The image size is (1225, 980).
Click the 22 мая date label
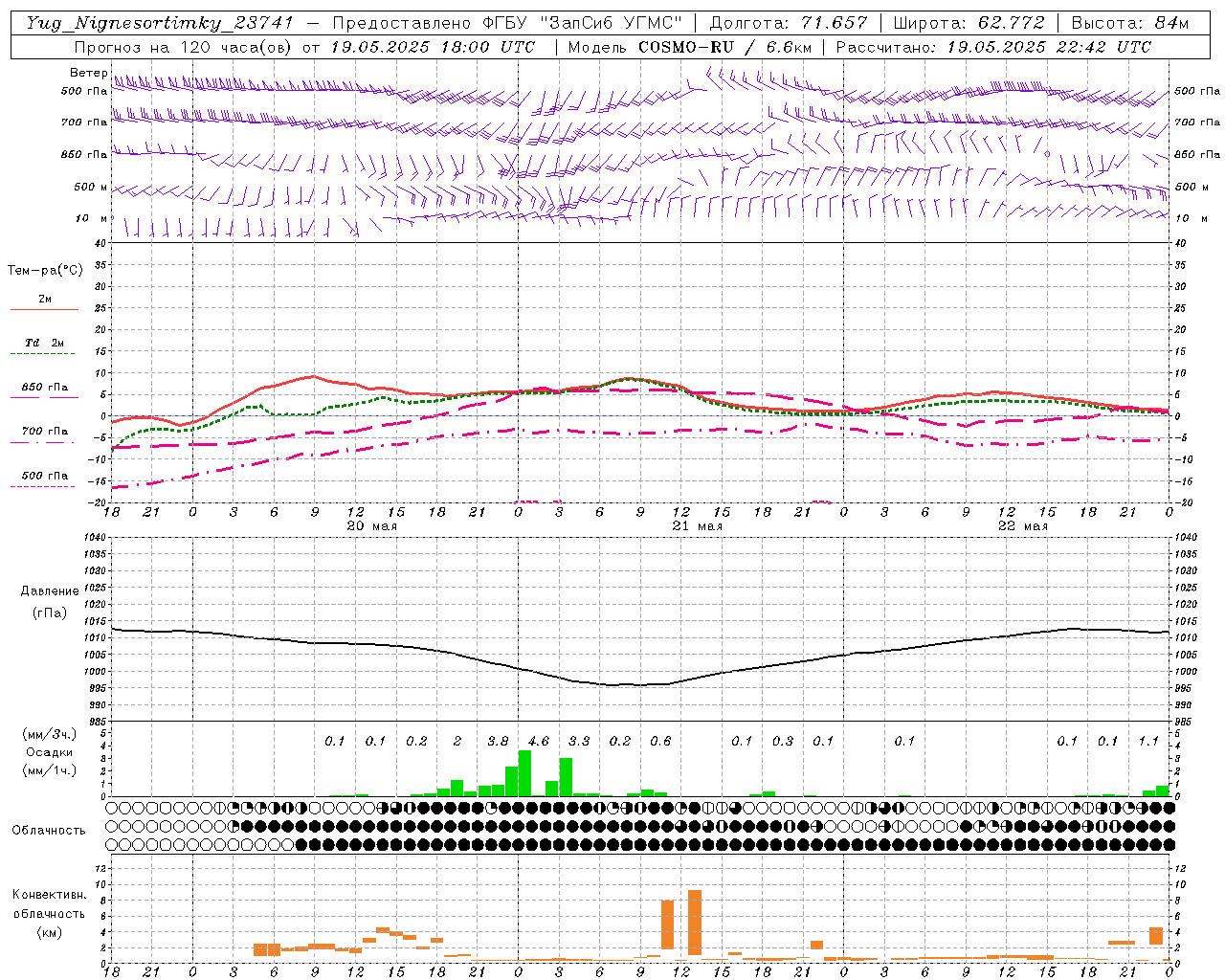click(x=1022, y=526)
